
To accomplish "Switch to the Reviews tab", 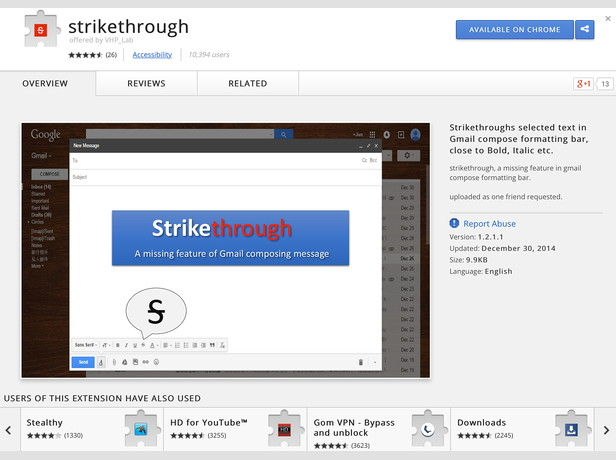I will pyautogui.click(x=146, y=83).
